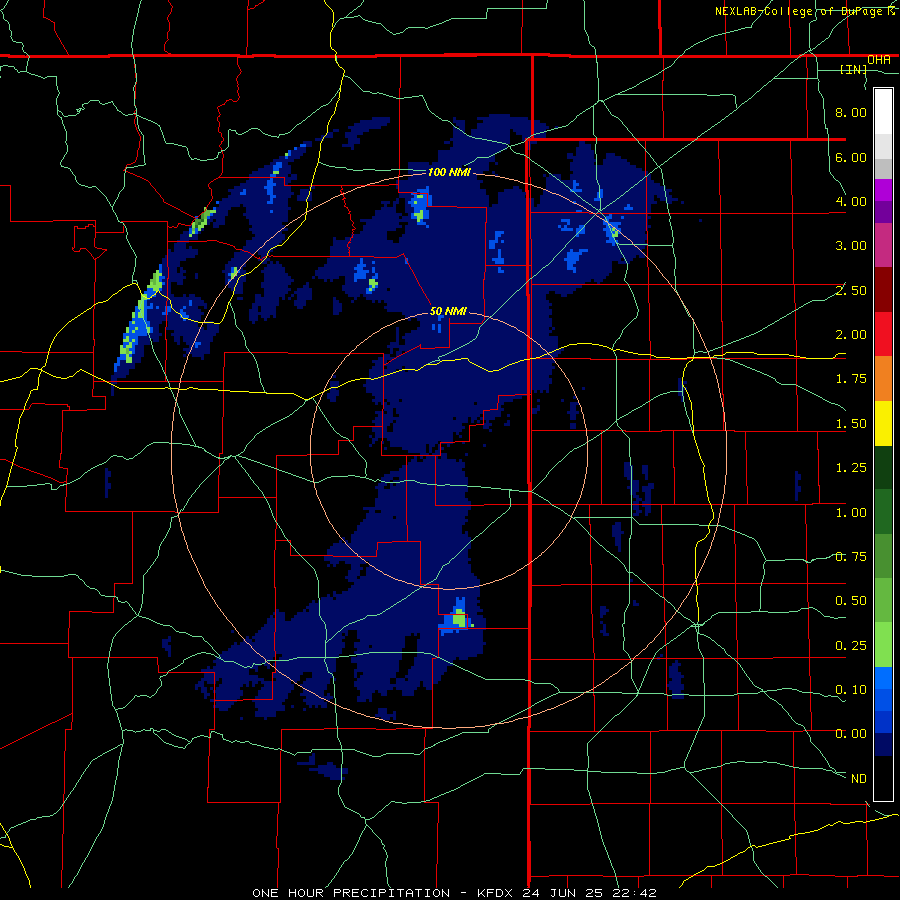900x900 pixels.
Task: Click the 50 NMI range ring label
Action: (448, 311)
